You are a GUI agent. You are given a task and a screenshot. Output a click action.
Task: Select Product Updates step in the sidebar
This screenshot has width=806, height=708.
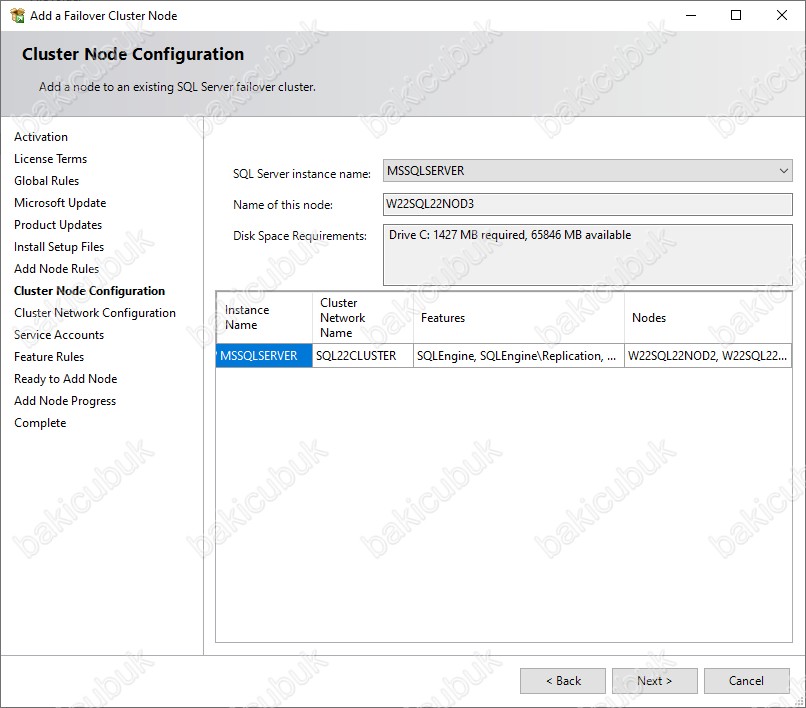pyautogui.click(x=58, y=225)
